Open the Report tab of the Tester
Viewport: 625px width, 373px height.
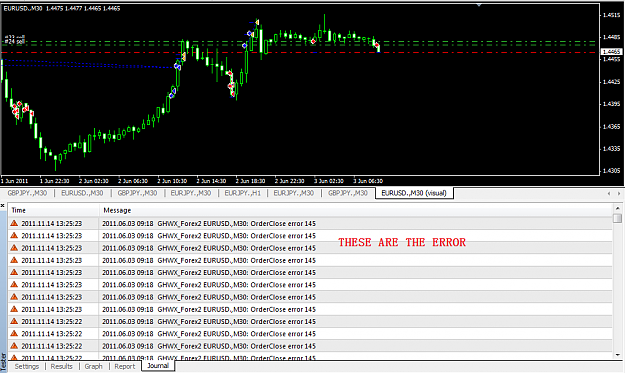coord(125,366)
